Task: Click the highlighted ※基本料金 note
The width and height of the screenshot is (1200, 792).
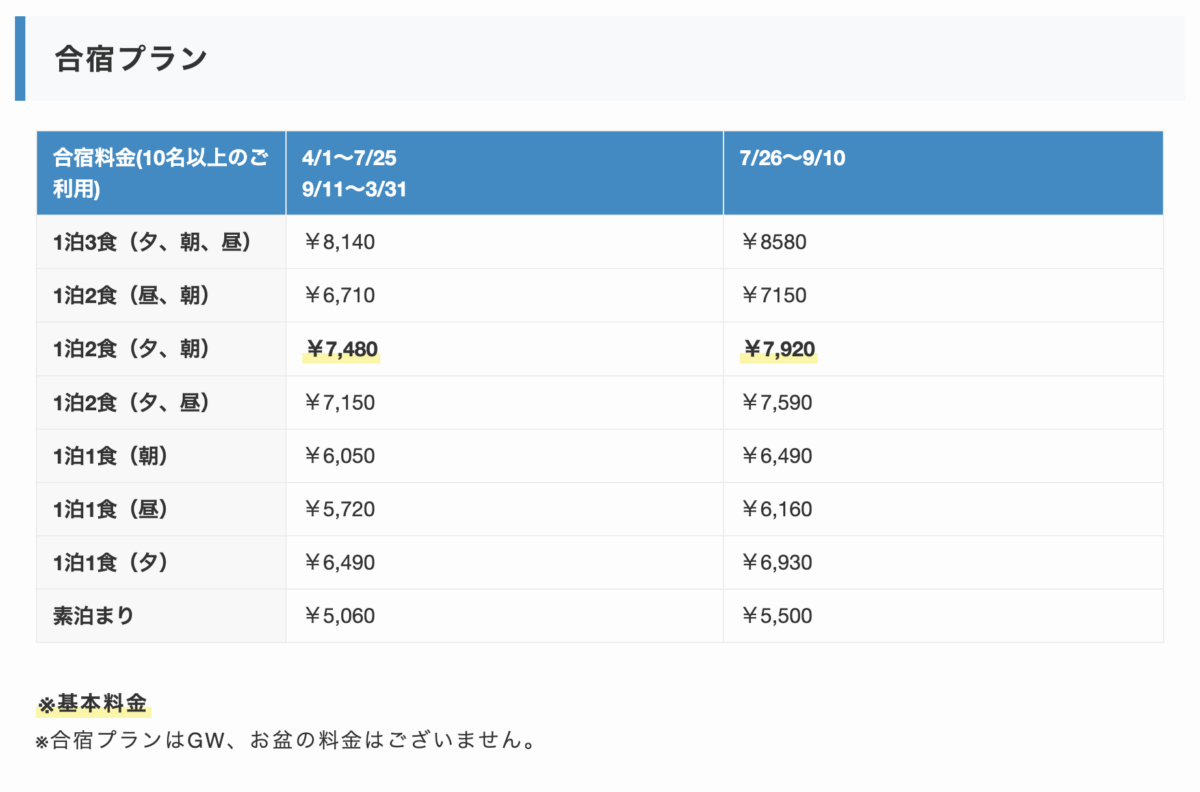Action: 92,704
